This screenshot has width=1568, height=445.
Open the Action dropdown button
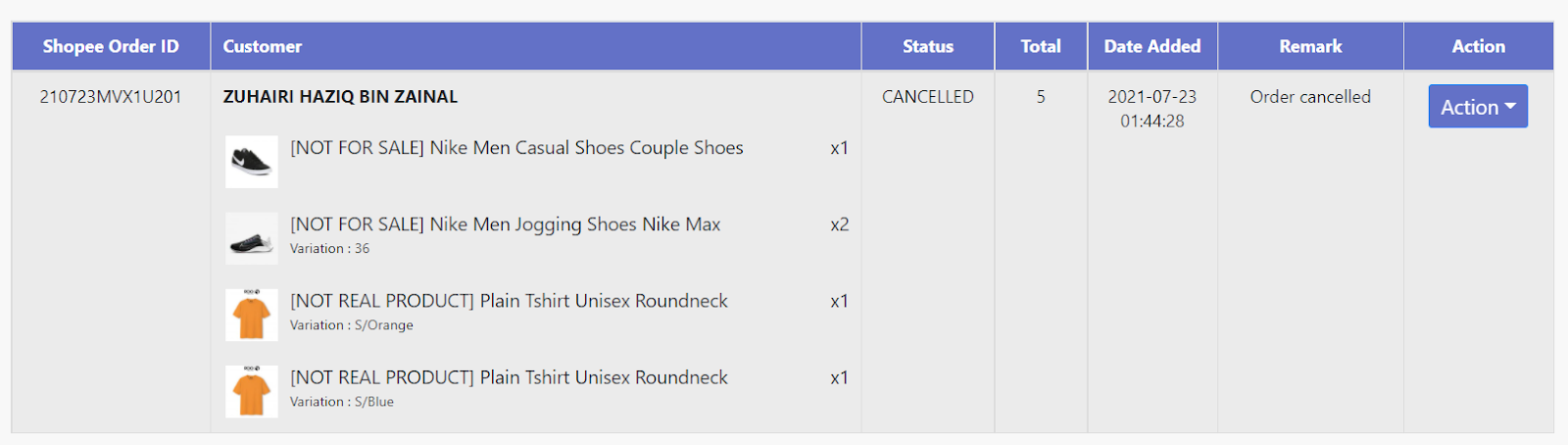[1478, 107]
